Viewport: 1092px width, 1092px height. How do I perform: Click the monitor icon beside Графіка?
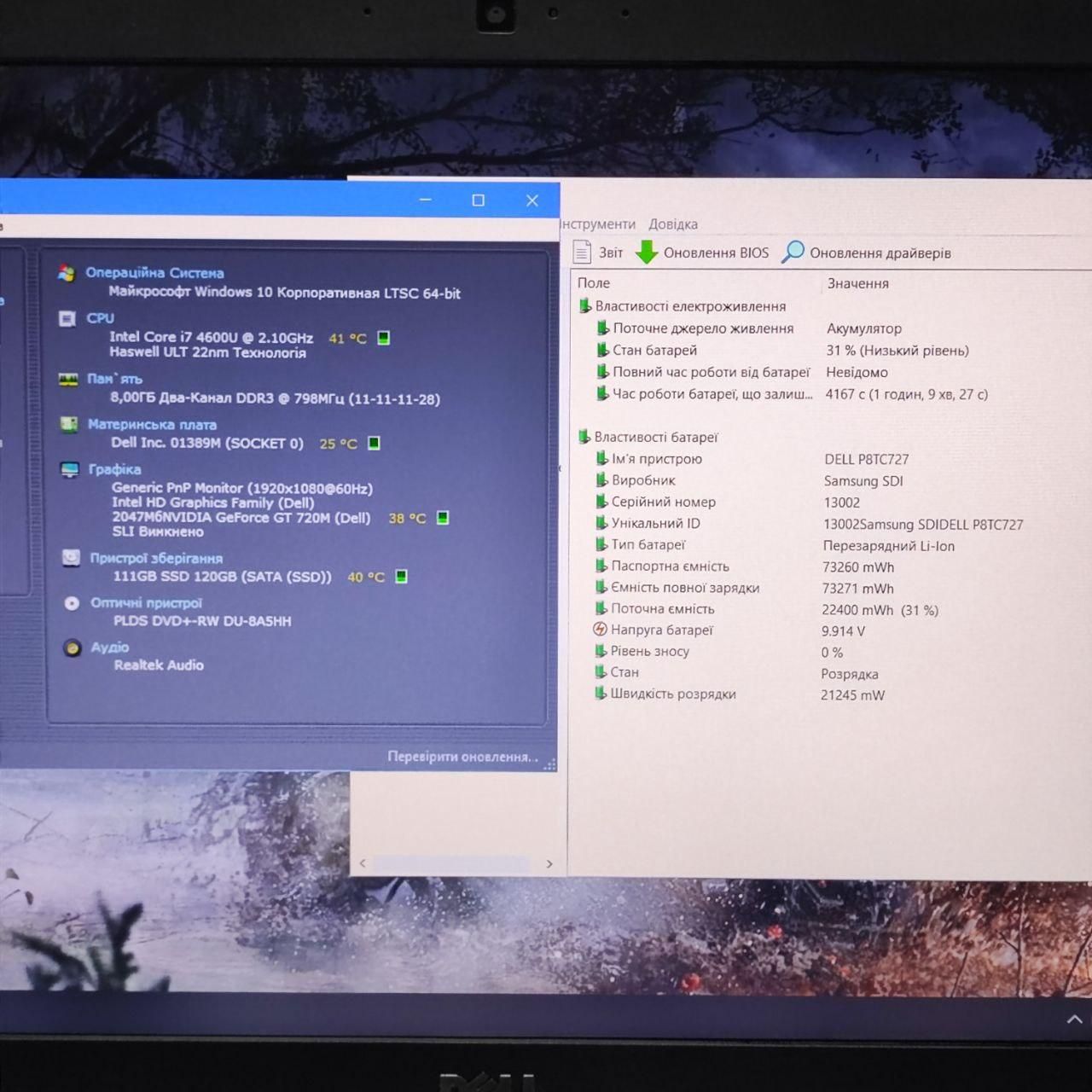pos(70,469)
